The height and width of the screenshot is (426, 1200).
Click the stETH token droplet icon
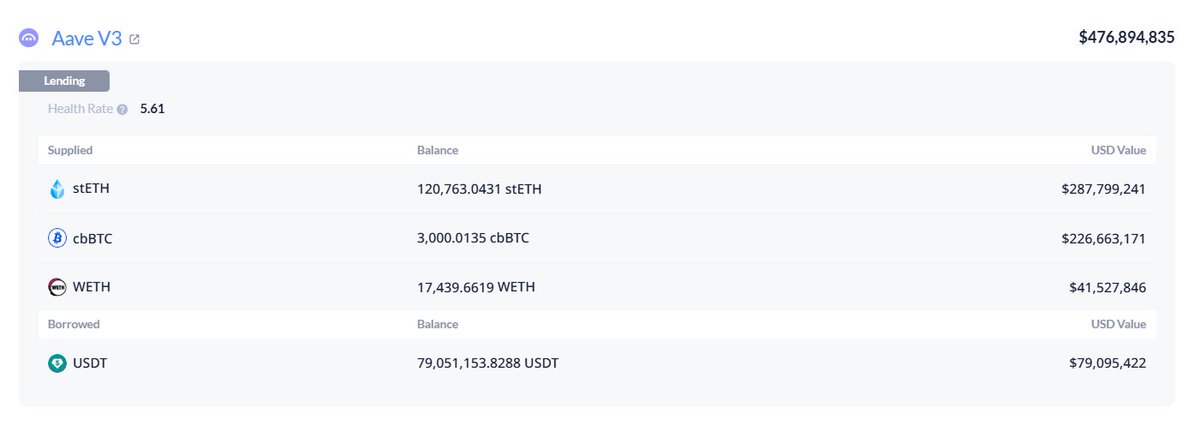57,189
